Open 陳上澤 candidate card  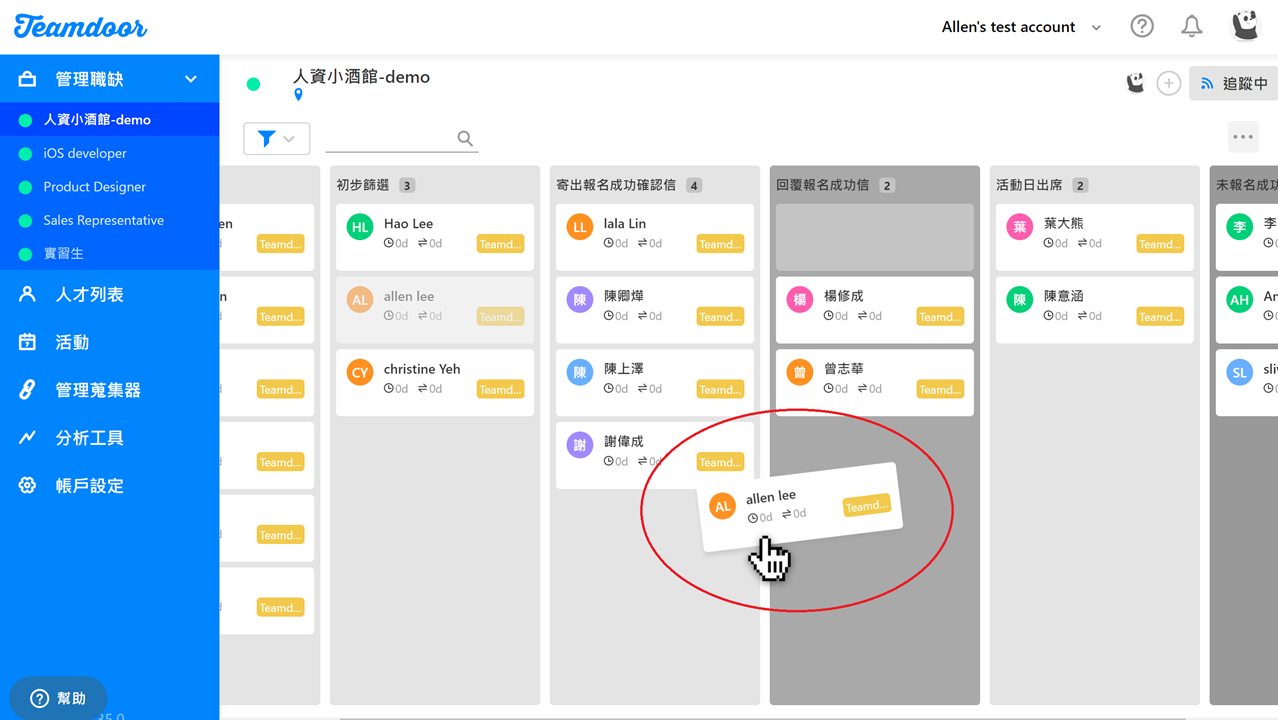pyautogui.click(x=654, y=382)
